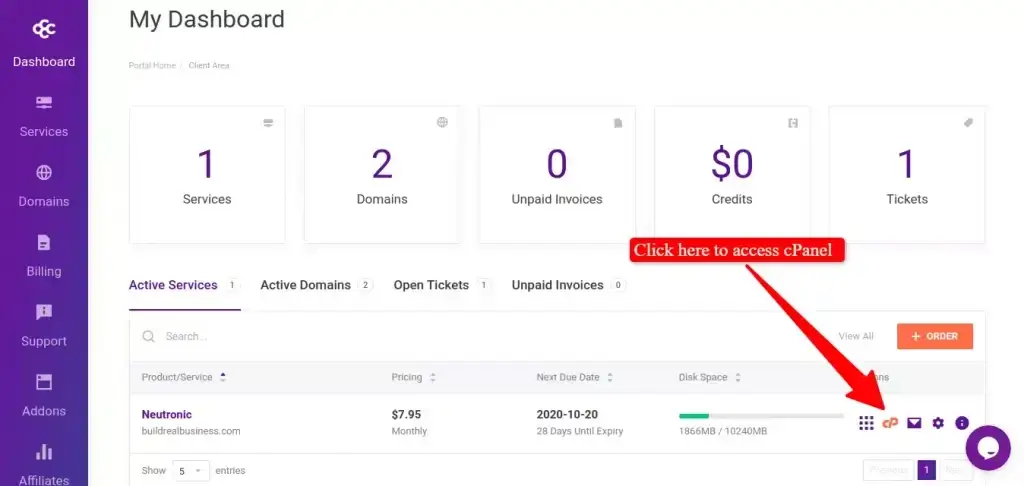Viewport: 1024px width, 486px height.
Task: Open the Unpaid Invoices summary card
Action: pyautogui.click(x=557, y=175)
